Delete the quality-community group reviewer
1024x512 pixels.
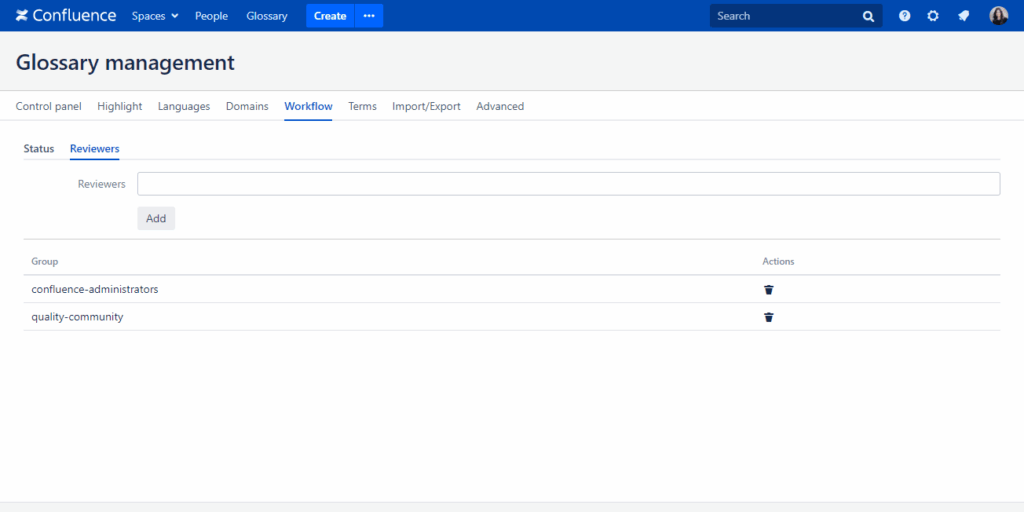[x=769, y=317]
